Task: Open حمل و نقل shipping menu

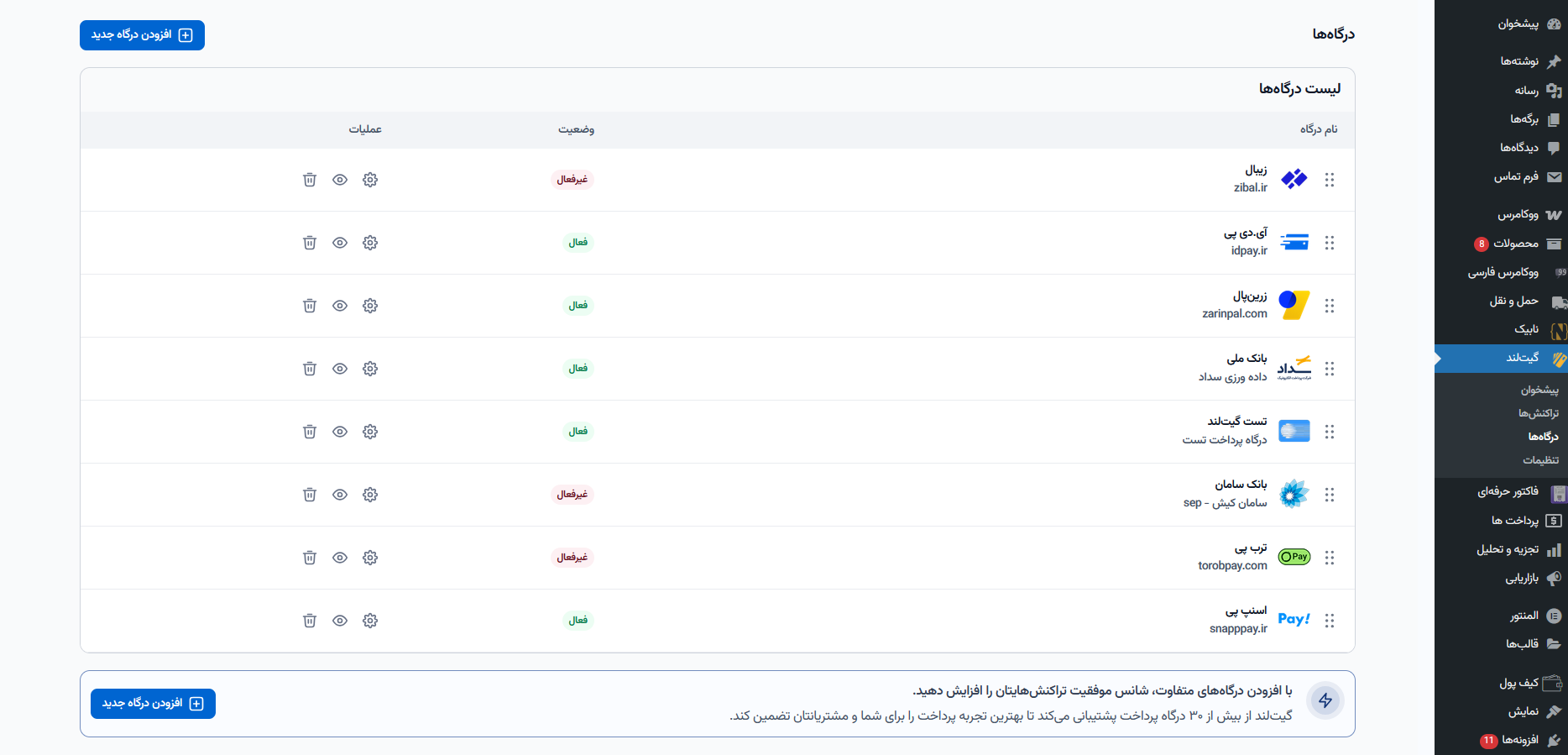Action: 1501,301
